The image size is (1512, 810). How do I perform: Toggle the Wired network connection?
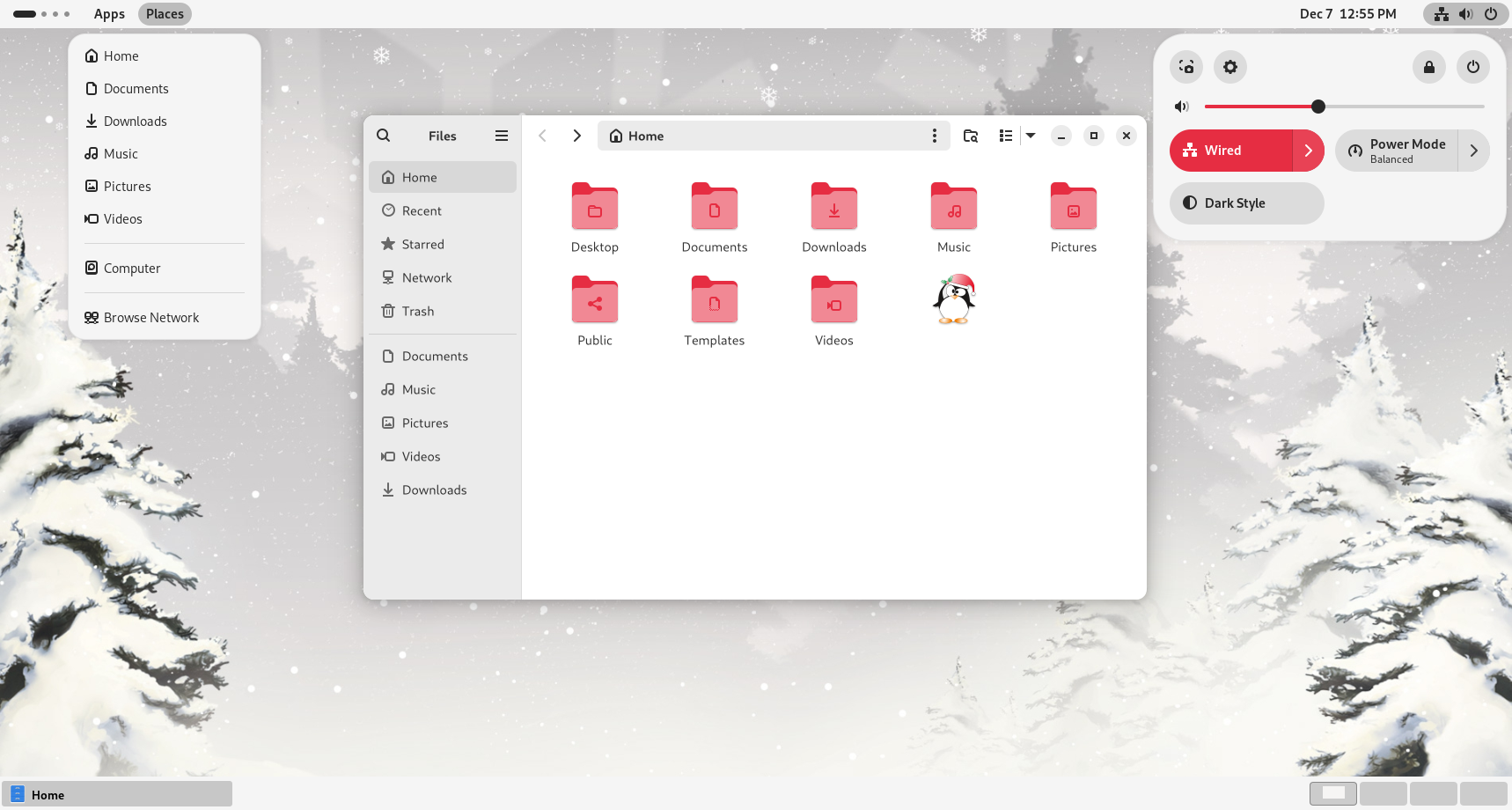1231,151
